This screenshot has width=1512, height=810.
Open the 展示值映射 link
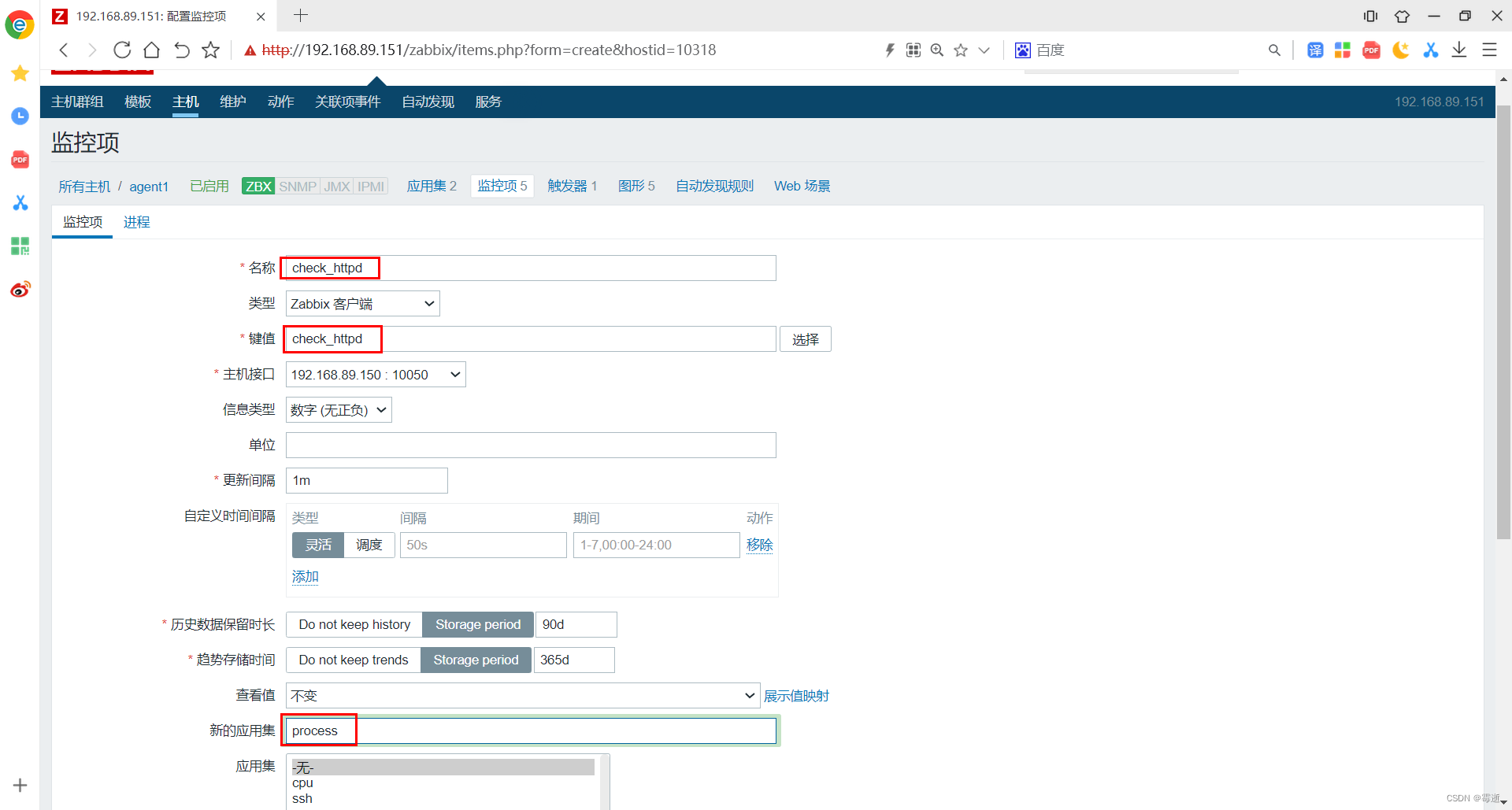coord(796,696)
